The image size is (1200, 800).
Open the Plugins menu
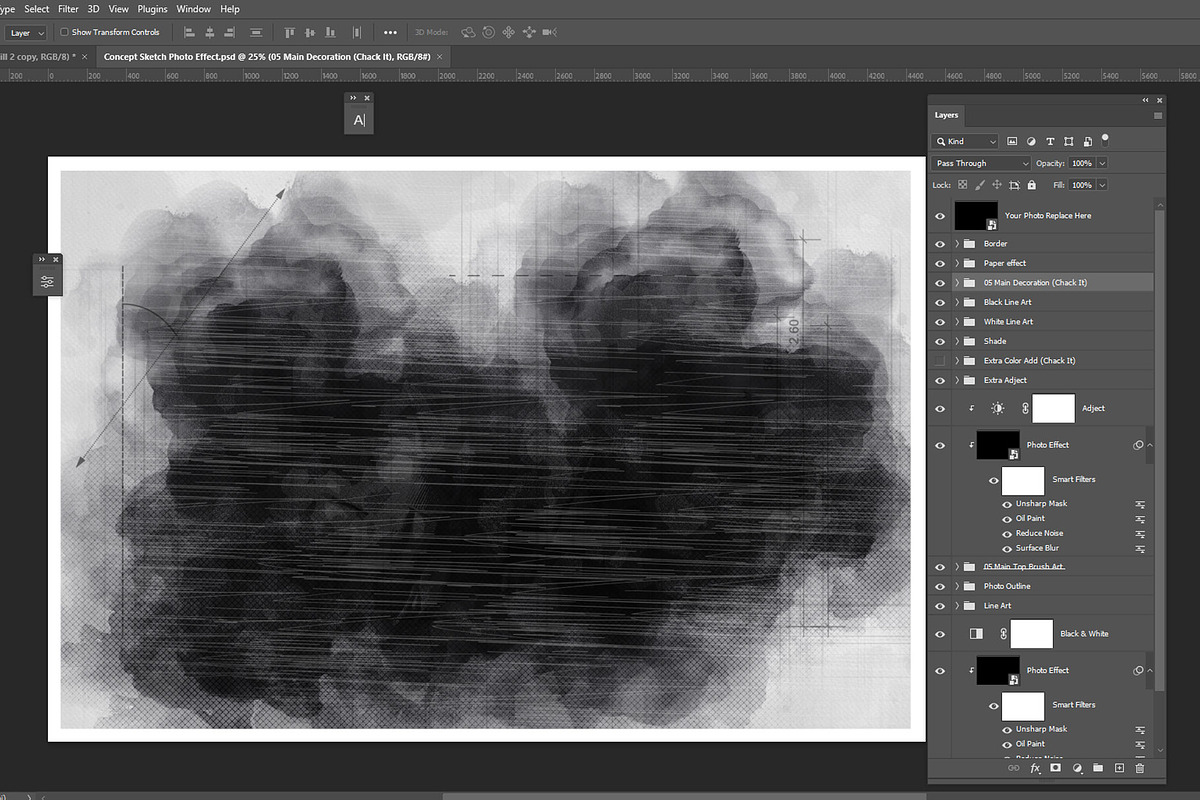click(153, 9)
